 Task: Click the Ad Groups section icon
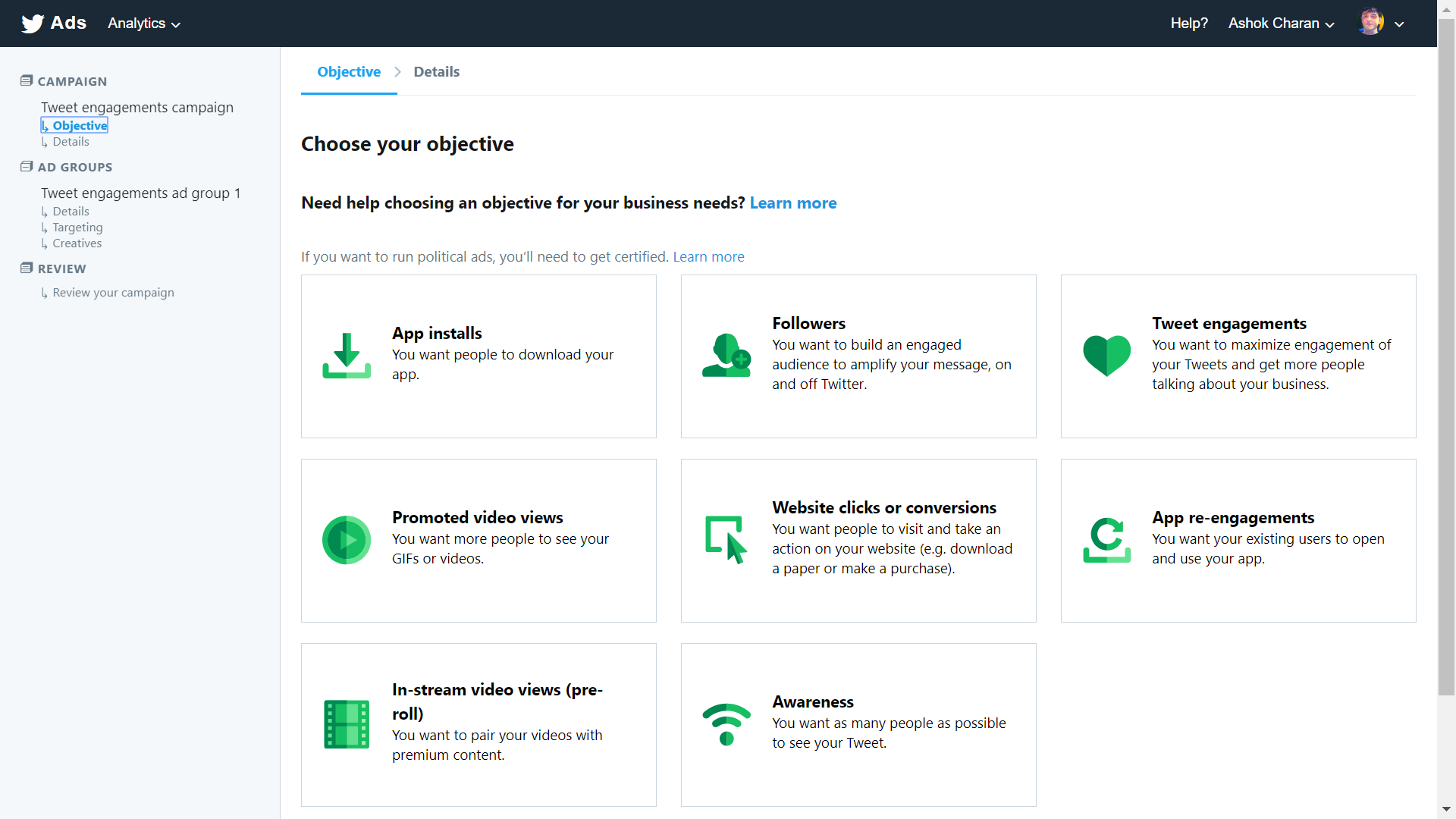click(x=27, y=166)
